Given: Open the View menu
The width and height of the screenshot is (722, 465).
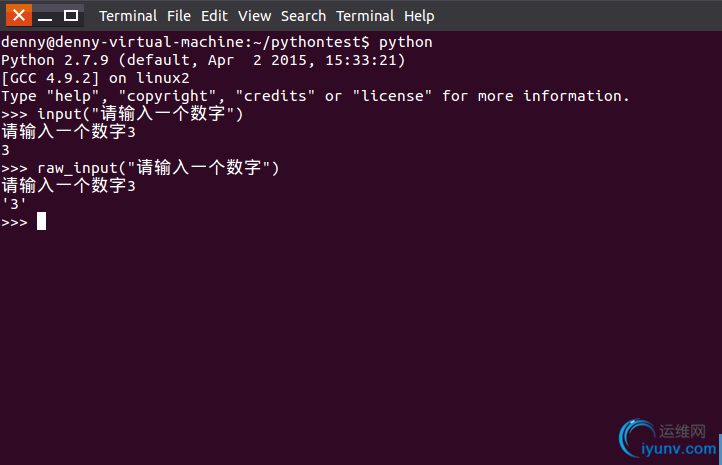Looking at the screenshot, I should [x=254, y=16].
